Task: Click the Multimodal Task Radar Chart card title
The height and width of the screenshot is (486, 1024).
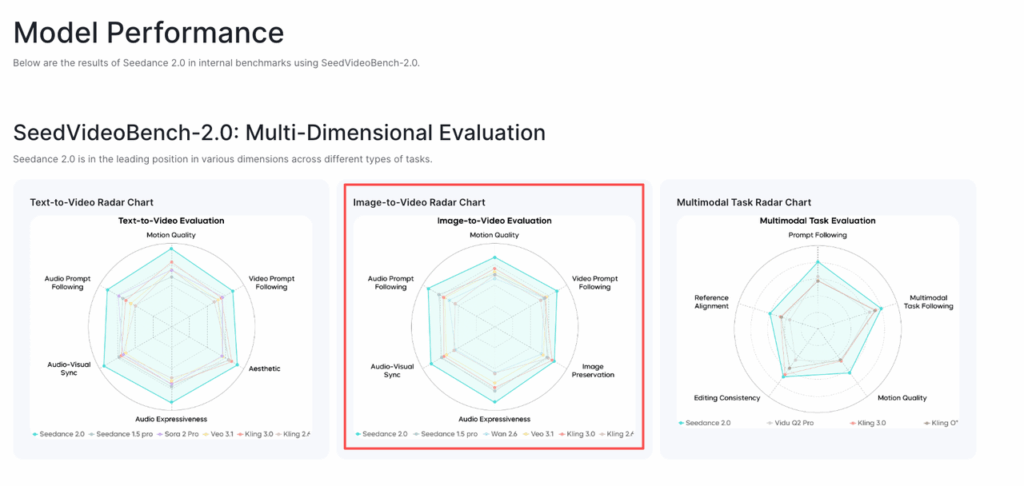Action: coord(744,202)
